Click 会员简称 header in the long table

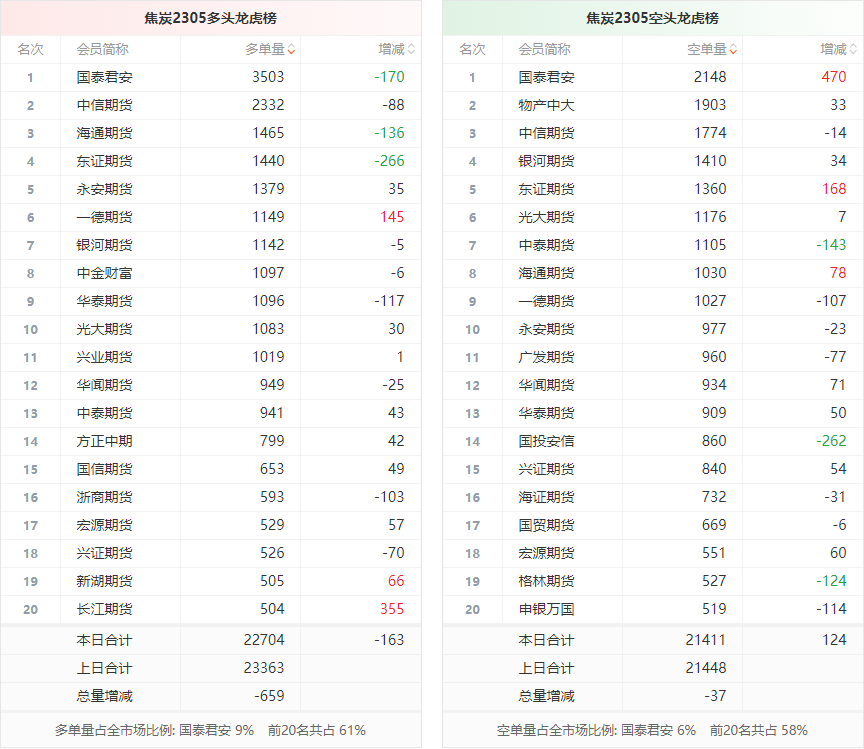click(x=102, y=49)
